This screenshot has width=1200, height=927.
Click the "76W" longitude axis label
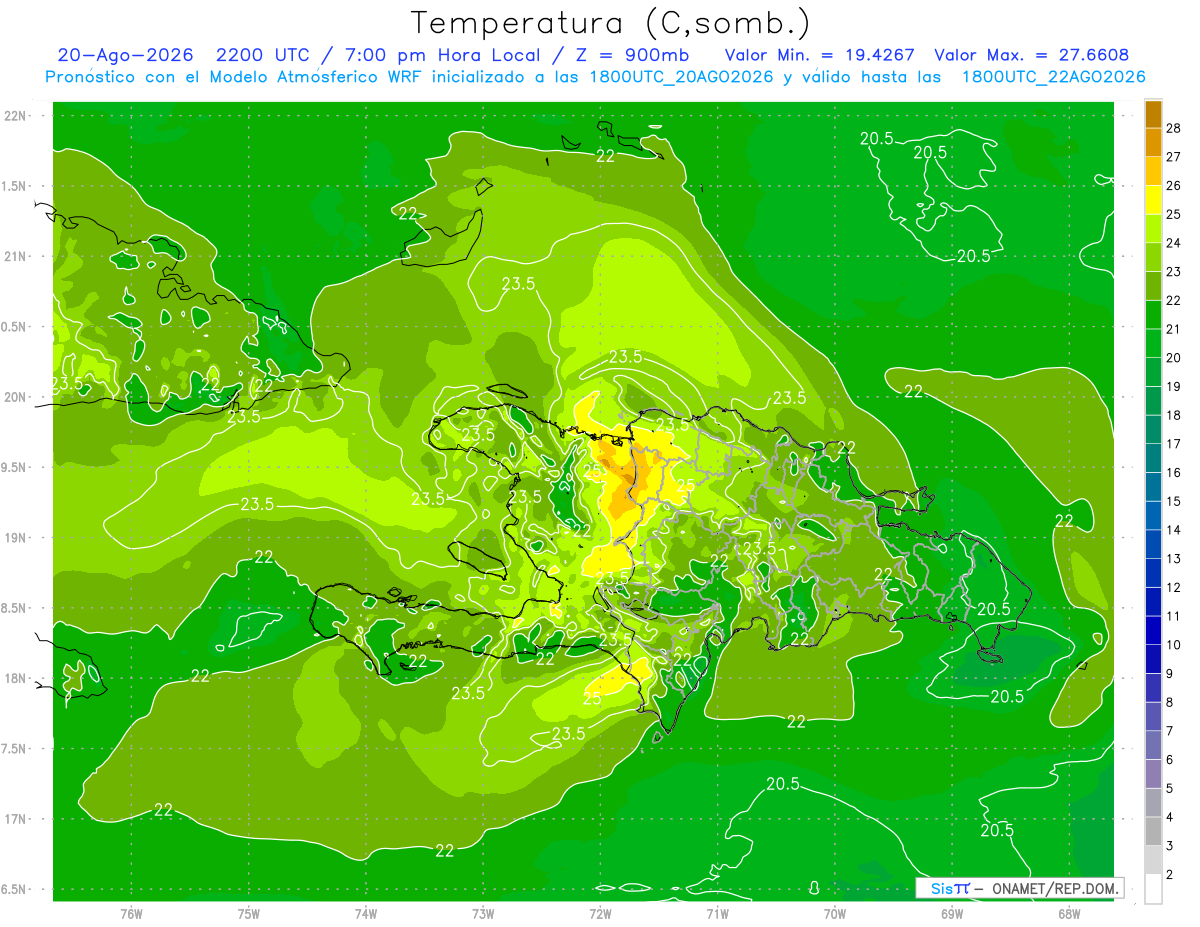pyautogui.click(x=131, y=913)
